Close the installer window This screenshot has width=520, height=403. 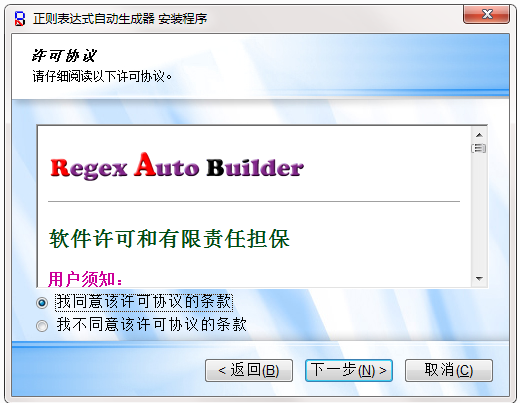click(x=486, y=14)
